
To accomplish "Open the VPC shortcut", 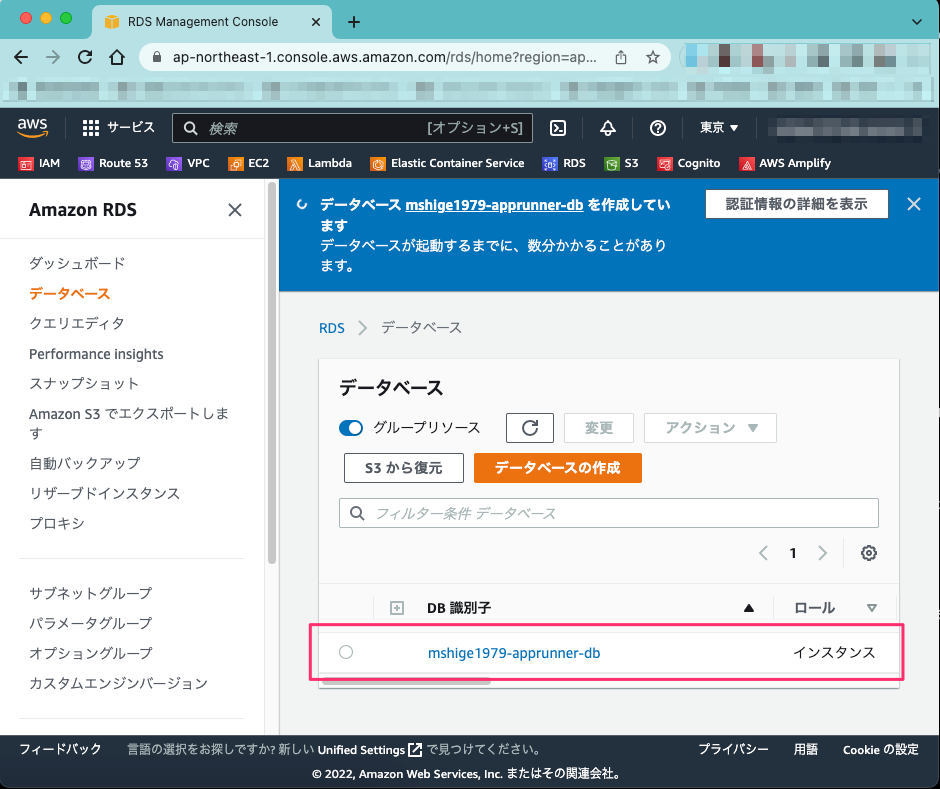I will pyautogui.click(x=188, y=163).
